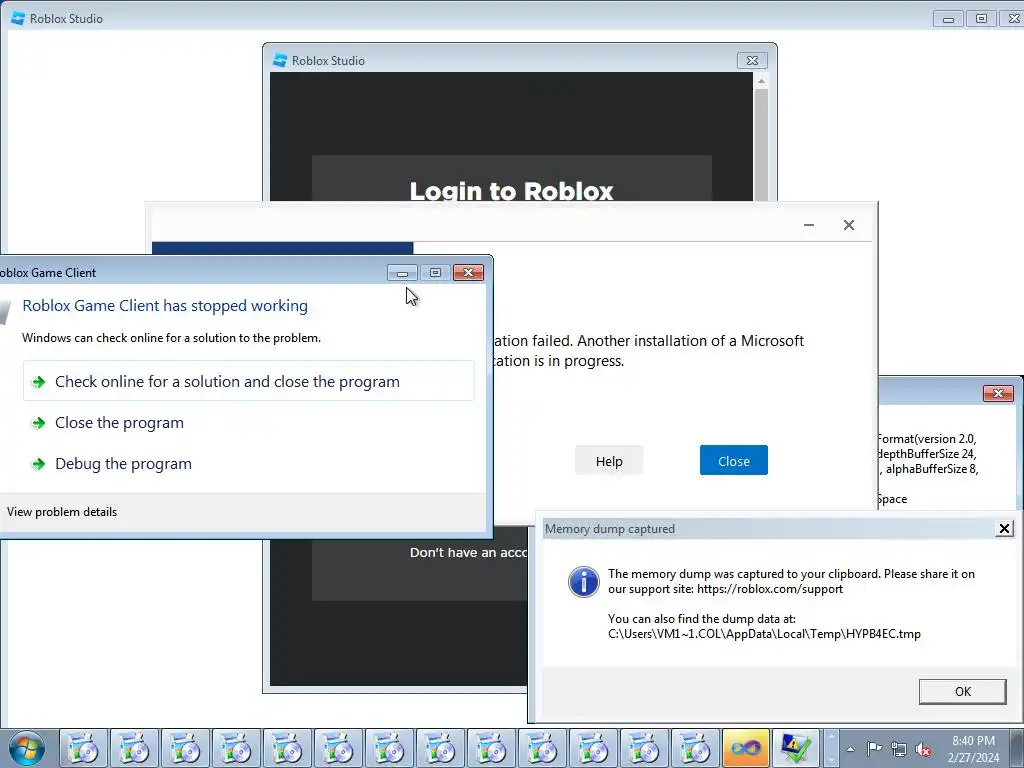Image resolution: width=1024 pixels, height=768 pixels.
Task: Click 'Roblox Game Client has stopped working' heading
Action: 165,306
